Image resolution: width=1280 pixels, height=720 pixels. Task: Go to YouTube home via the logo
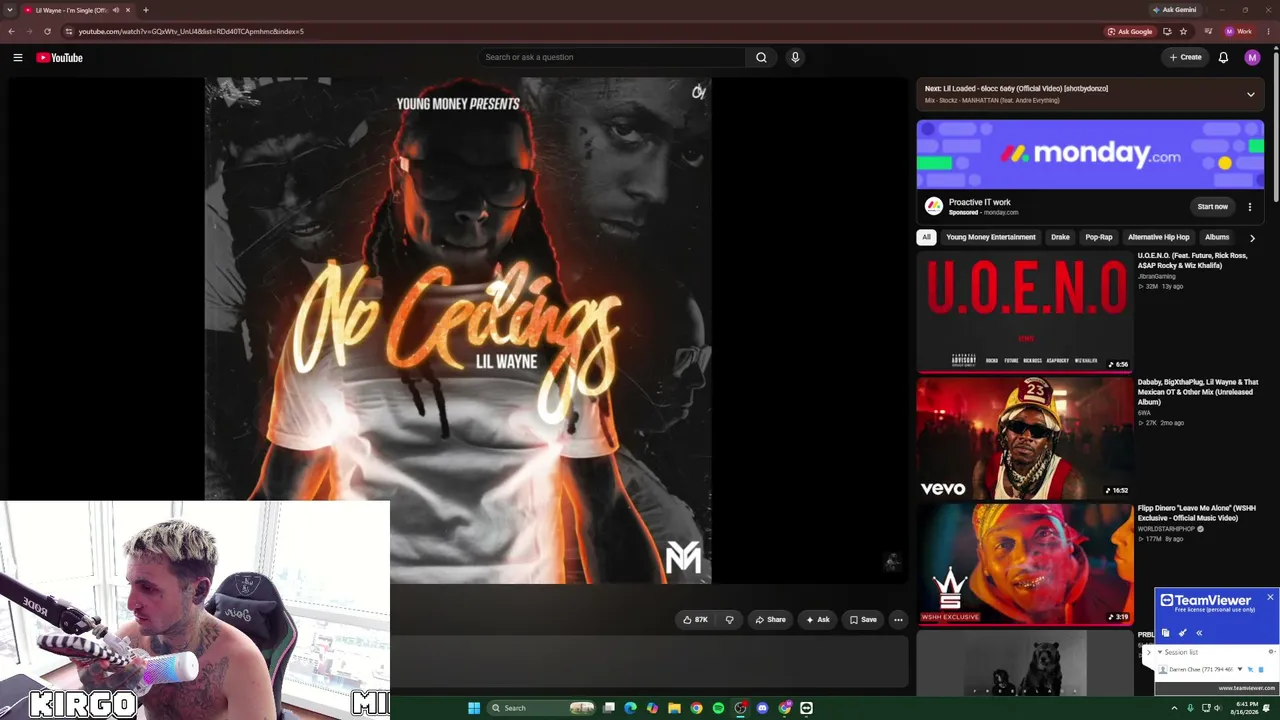(60, 58)
